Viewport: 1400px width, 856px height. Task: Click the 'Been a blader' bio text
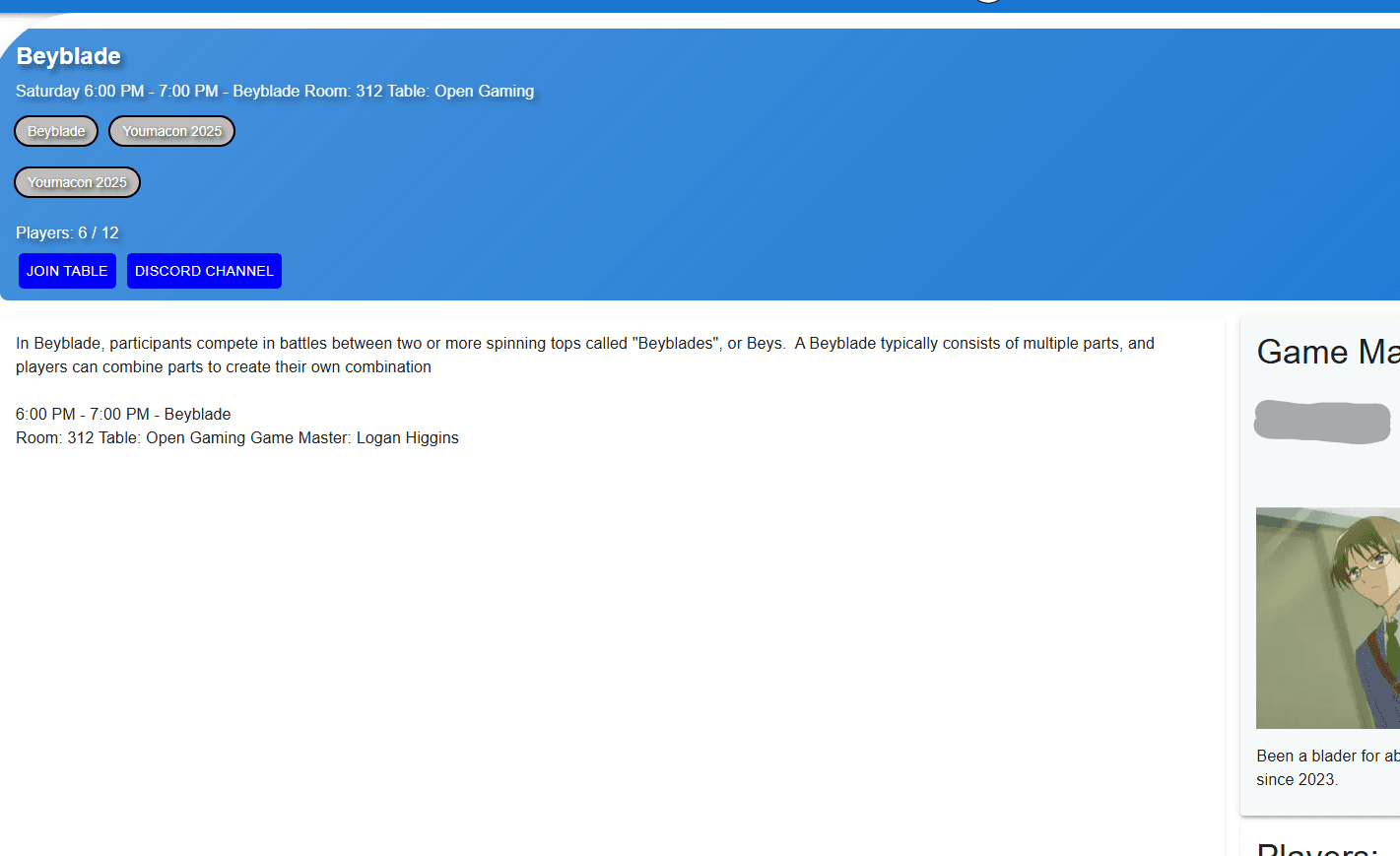pyautogui.click(x=1327, y=756)
